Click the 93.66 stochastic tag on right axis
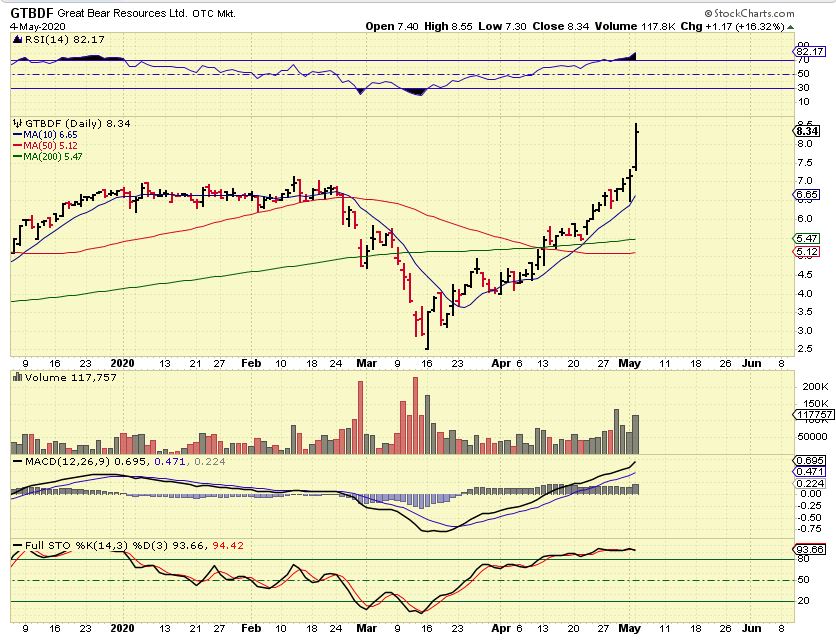The width and height of the screenshot is (836, 641). click(809, 549)
